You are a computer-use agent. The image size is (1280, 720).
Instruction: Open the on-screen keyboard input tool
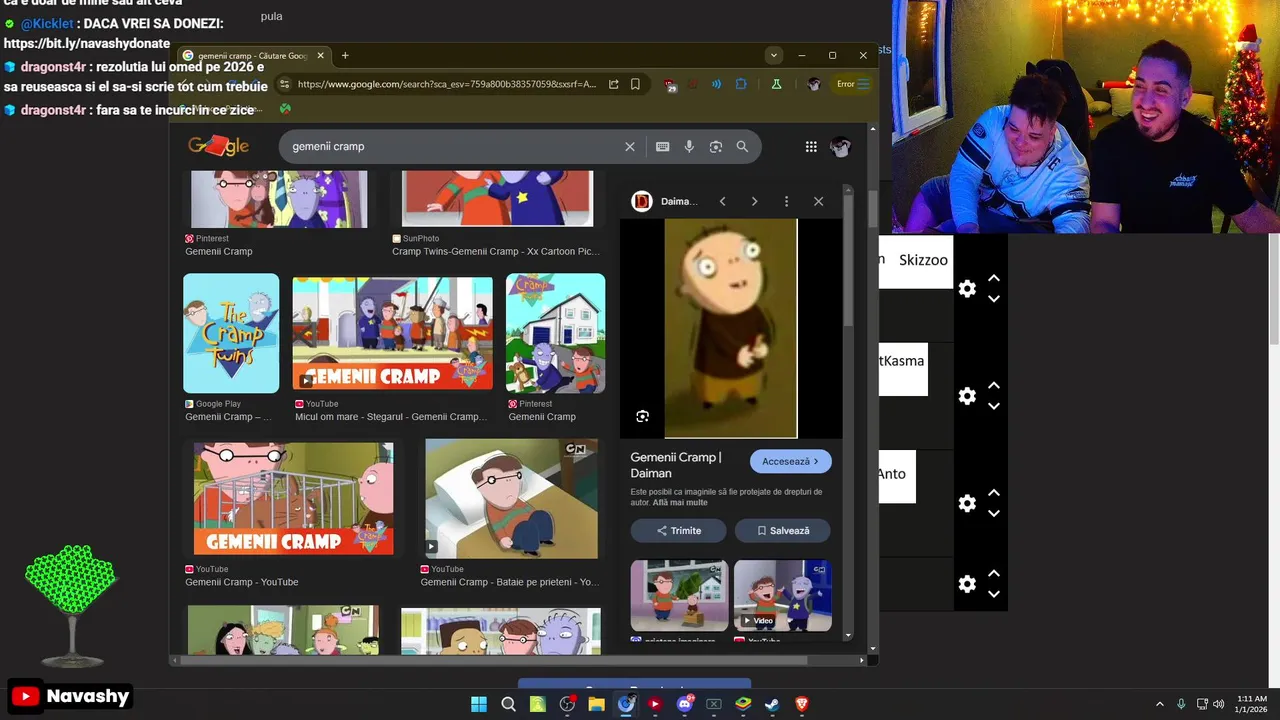point(662,146)
